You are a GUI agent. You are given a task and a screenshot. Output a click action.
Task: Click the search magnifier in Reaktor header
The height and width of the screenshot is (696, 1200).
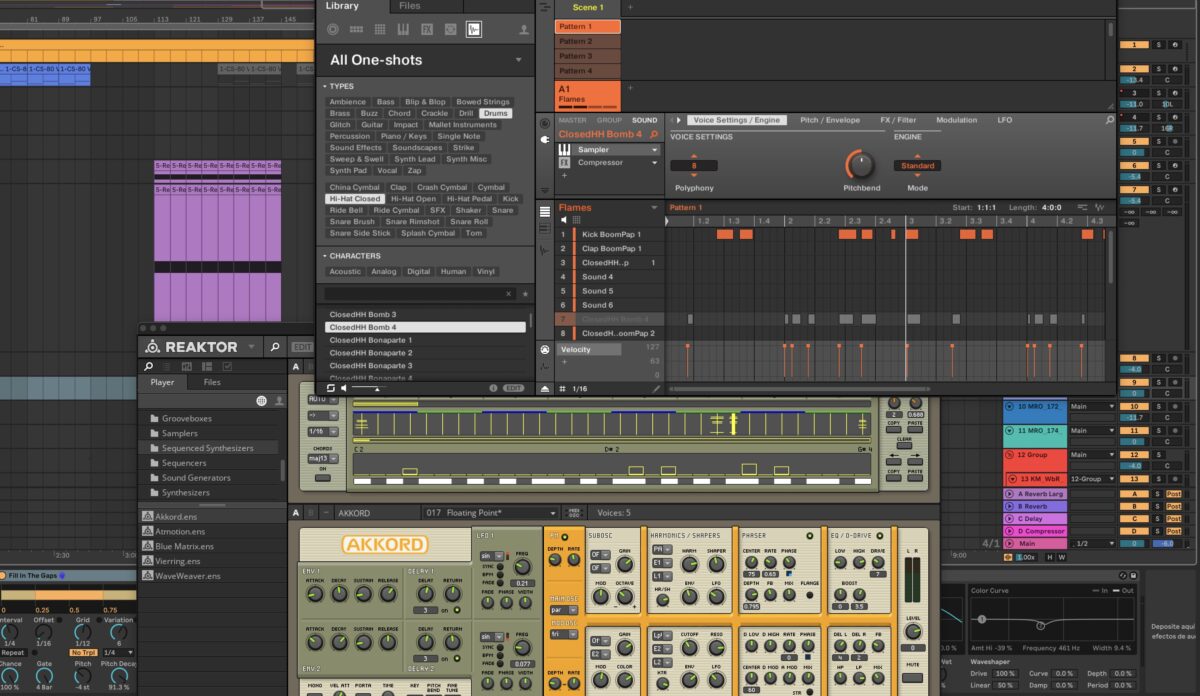(275, 347)
